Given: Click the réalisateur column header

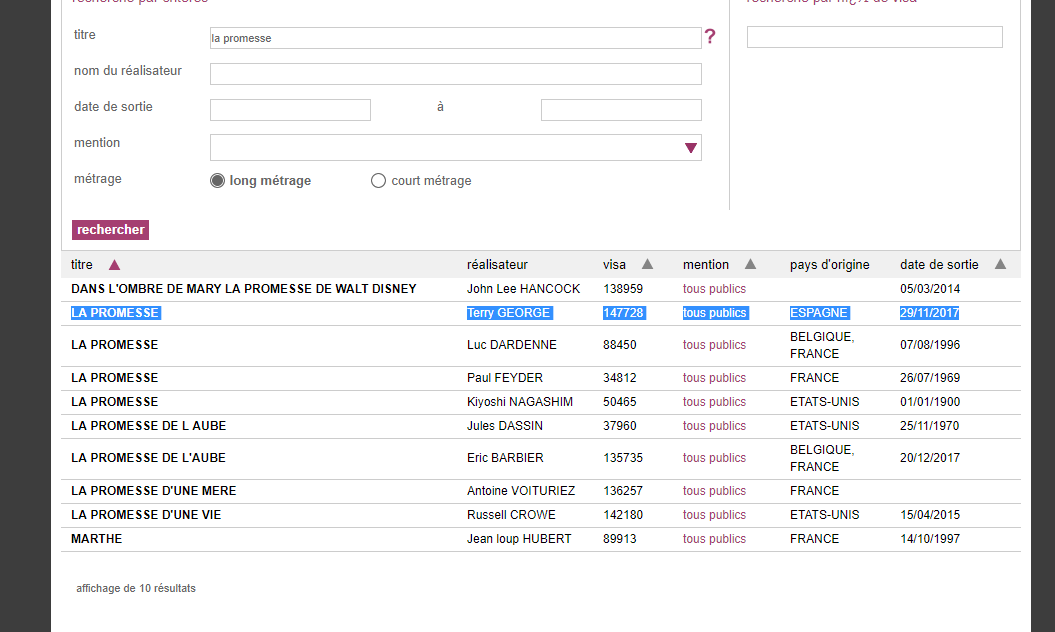Looking at the screenshot, I should 497,265.
